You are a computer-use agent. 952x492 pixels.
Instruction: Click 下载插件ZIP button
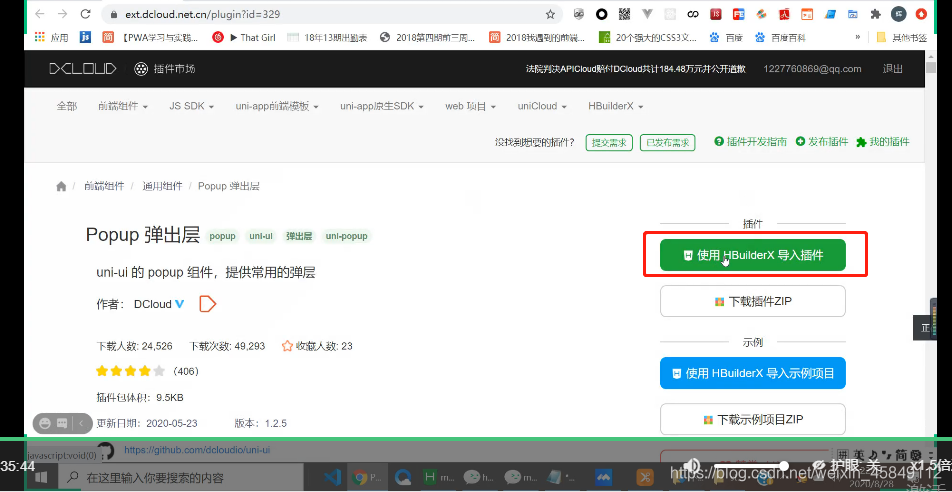753,301
